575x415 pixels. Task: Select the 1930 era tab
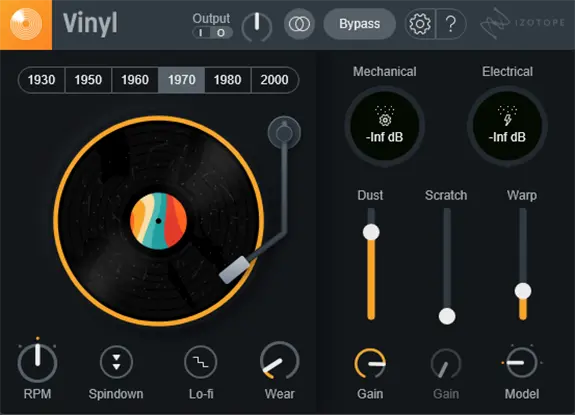(41, 80)
